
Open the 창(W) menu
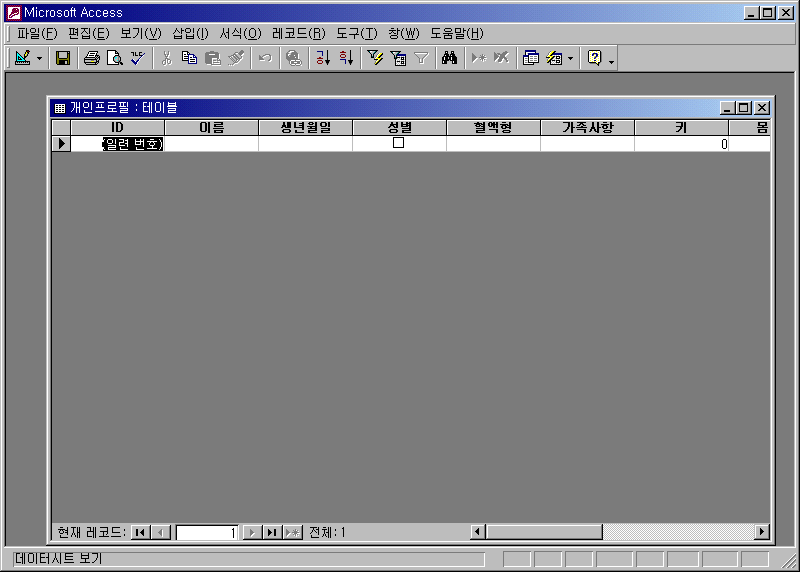[404, 34]
